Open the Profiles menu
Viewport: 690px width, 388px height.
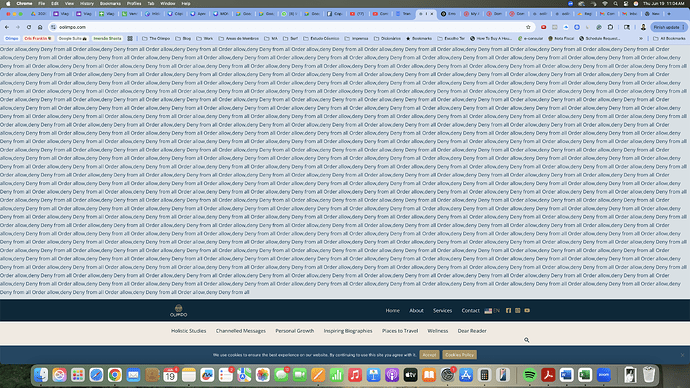click(x=134, y=4)
